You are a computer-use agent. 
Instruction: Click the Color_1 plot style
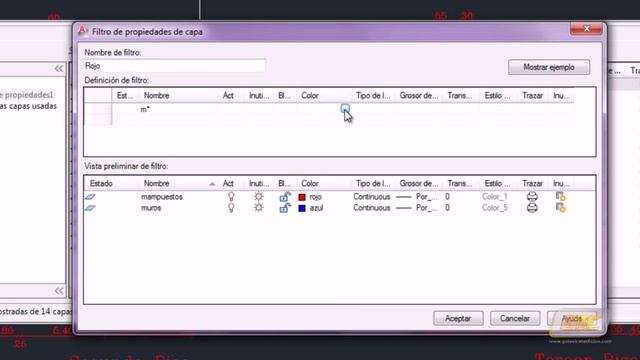pyautogui.click(x=495, y=197)
